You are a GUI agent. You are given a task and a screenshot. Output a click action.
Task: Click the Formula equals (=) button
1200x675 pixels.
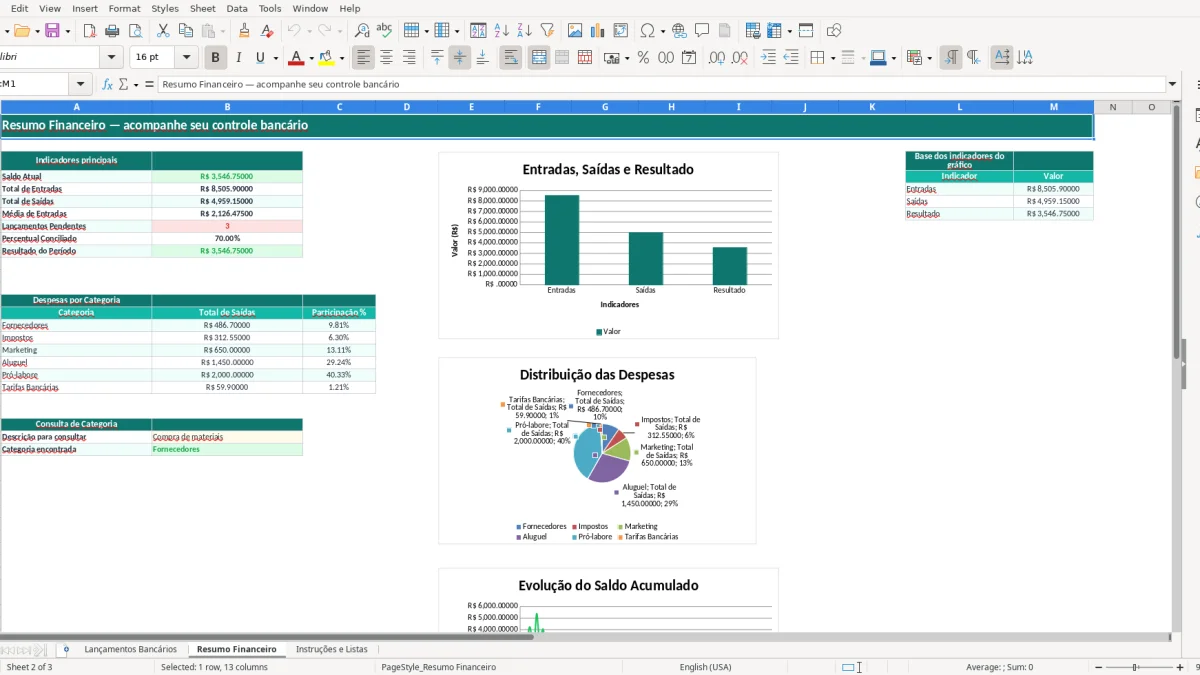click(x=150, y=85)
